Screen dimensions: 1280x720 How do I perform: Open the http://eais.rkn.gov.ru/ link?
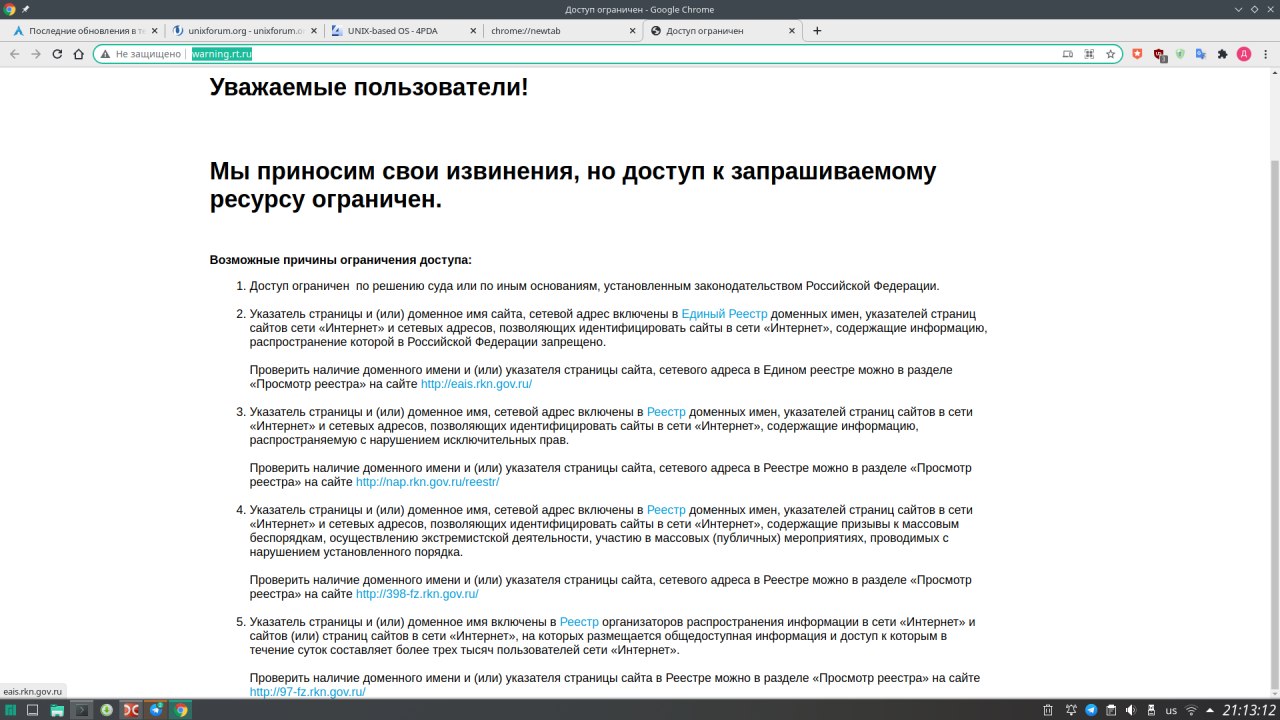click(476, 384)
